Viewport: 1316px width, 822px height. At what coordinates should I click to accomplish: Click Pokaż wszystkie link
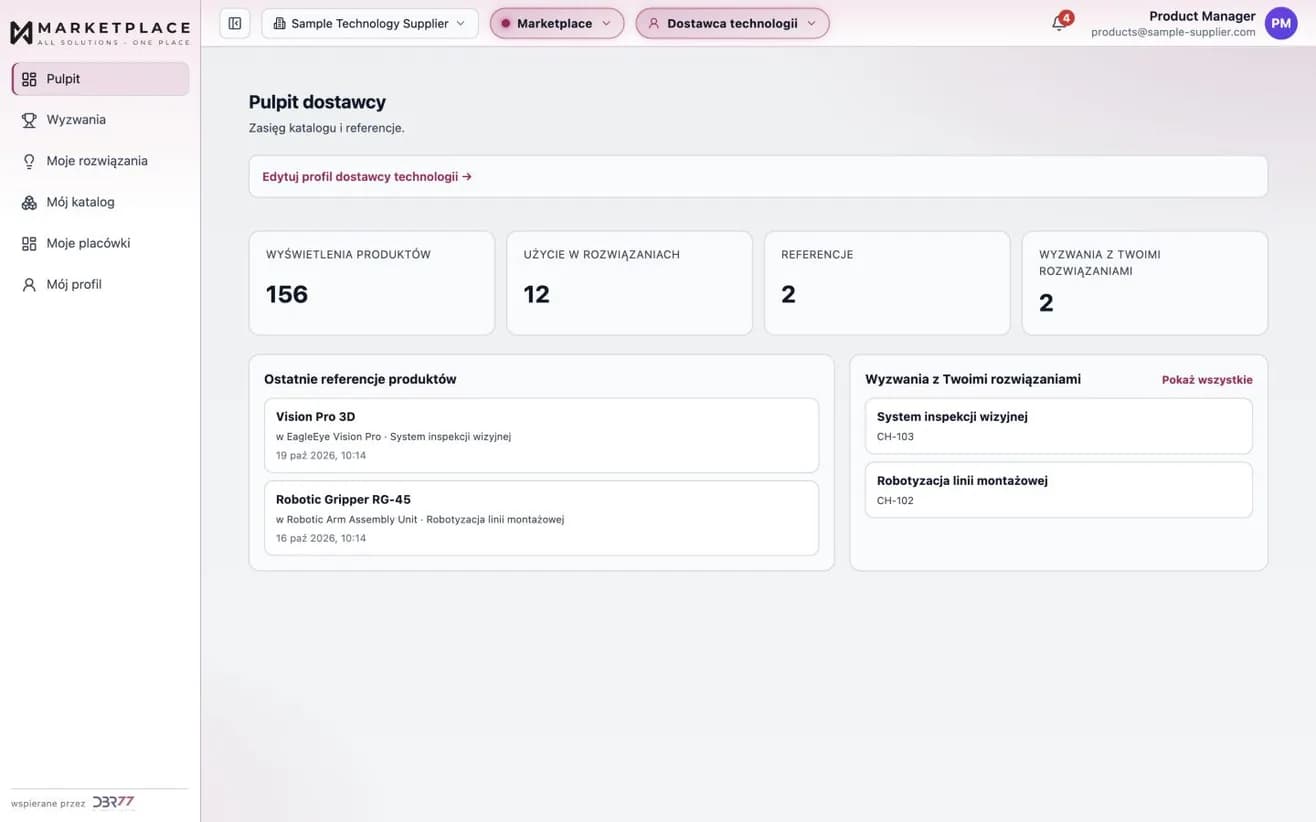[1207, 380]
